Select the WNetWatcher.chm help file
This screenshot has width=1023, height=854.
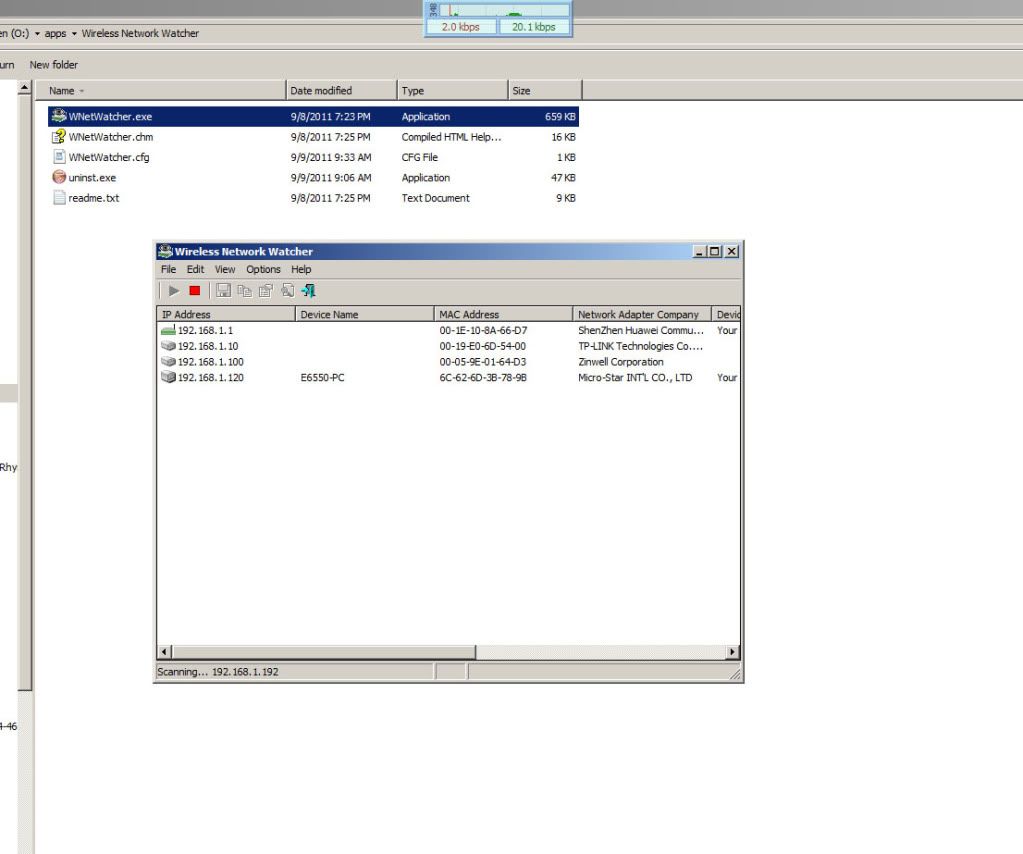[110, 137]
